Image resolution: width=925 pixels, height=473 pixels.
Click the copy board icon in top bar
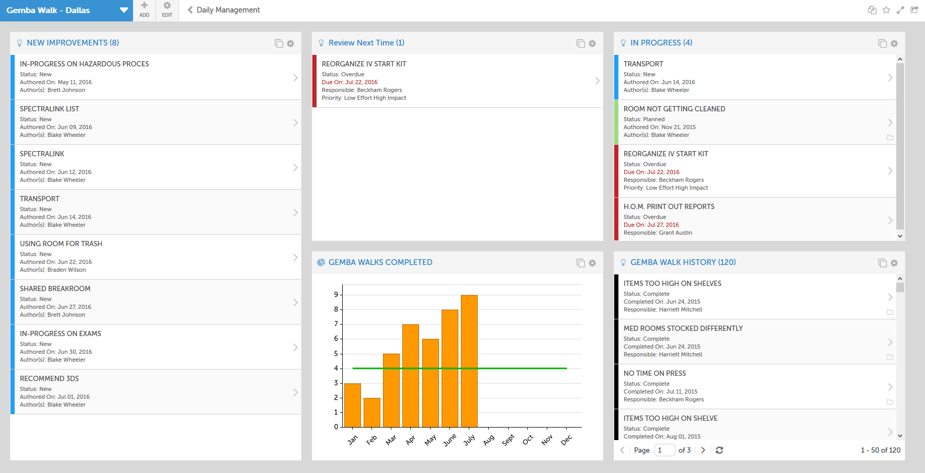(x=872, y=10)
